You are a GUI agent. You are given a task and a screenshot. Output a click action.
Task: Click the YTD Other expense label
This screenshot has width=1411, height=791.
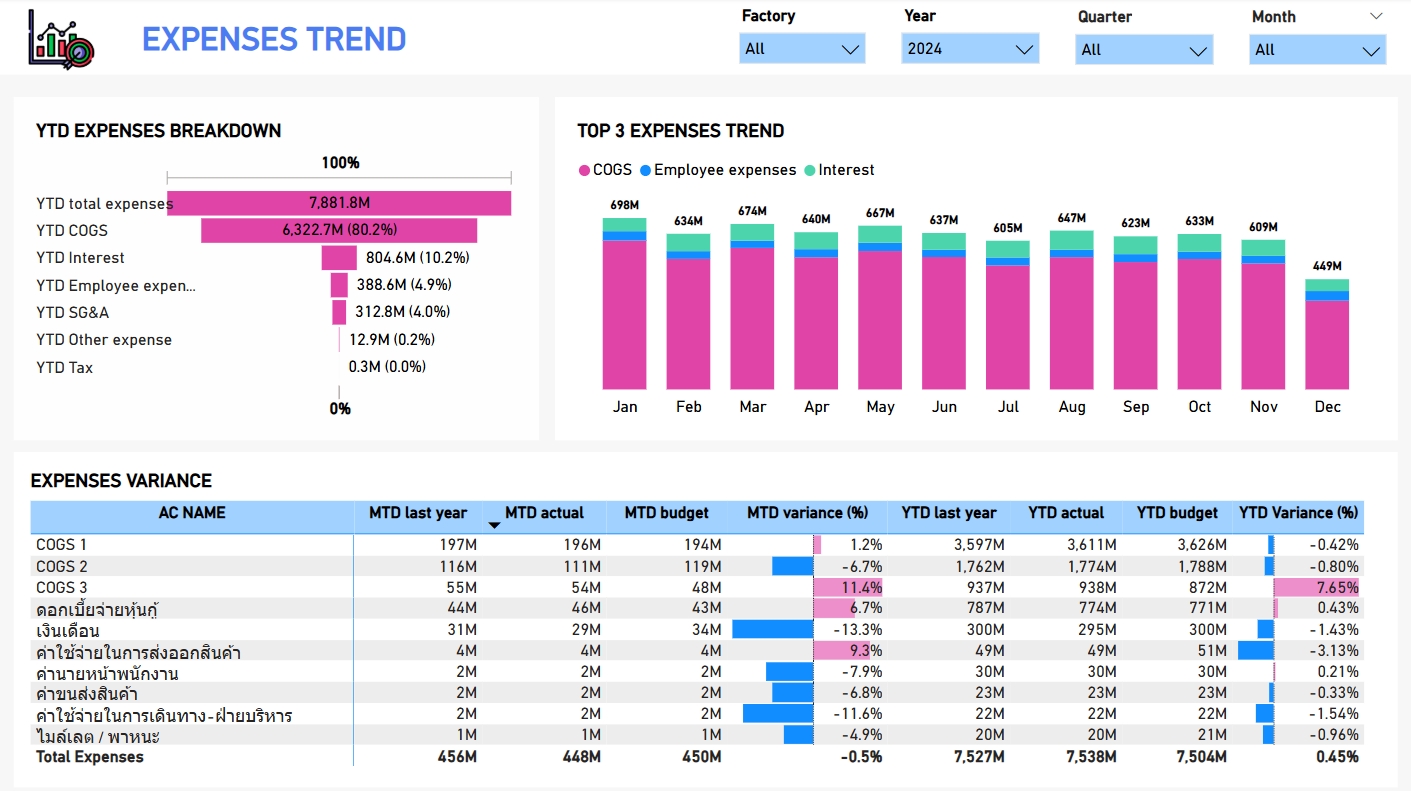point(104,340)
